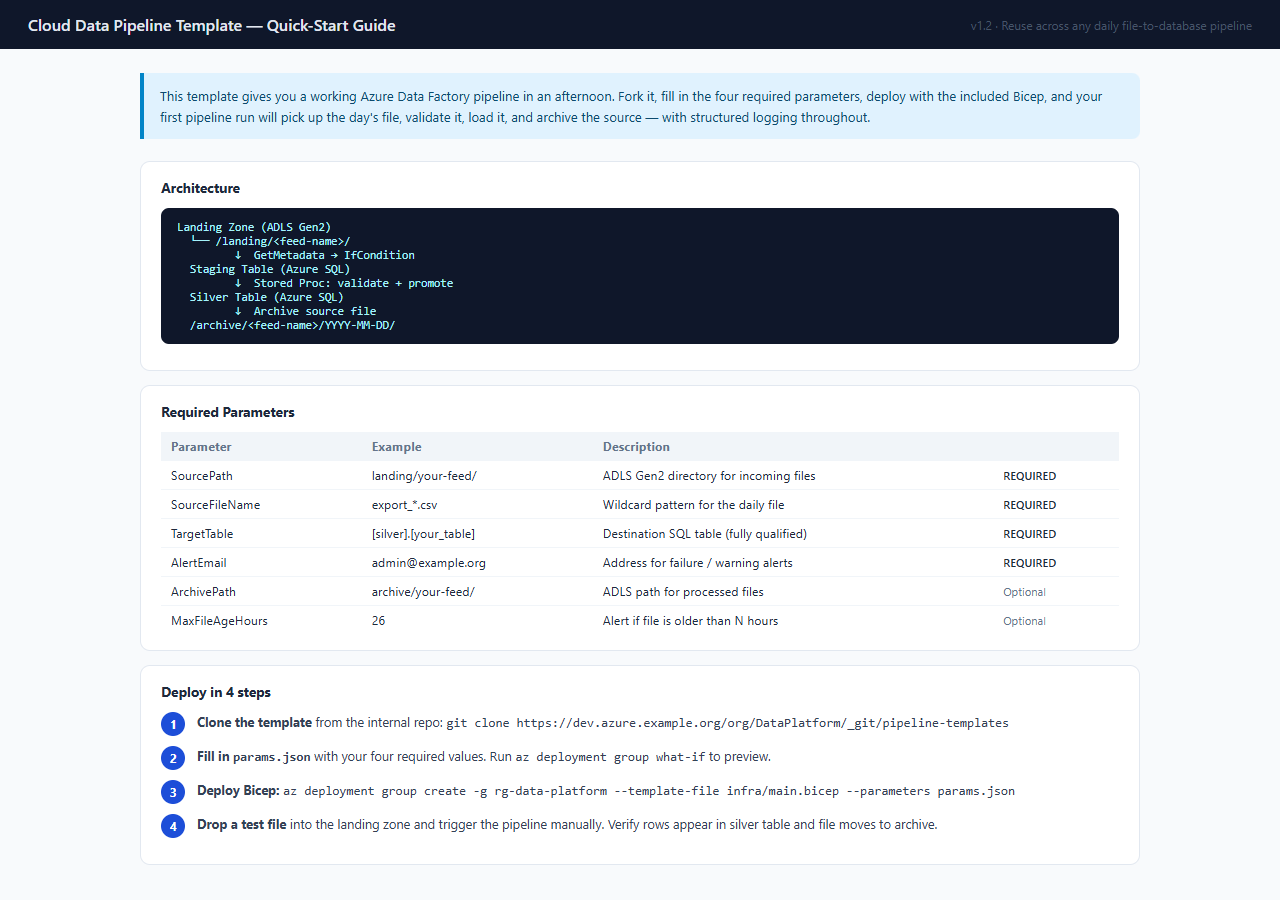Click the admin@example.org example value
This screenshot has width=1280, height=900.
point(429,563)
